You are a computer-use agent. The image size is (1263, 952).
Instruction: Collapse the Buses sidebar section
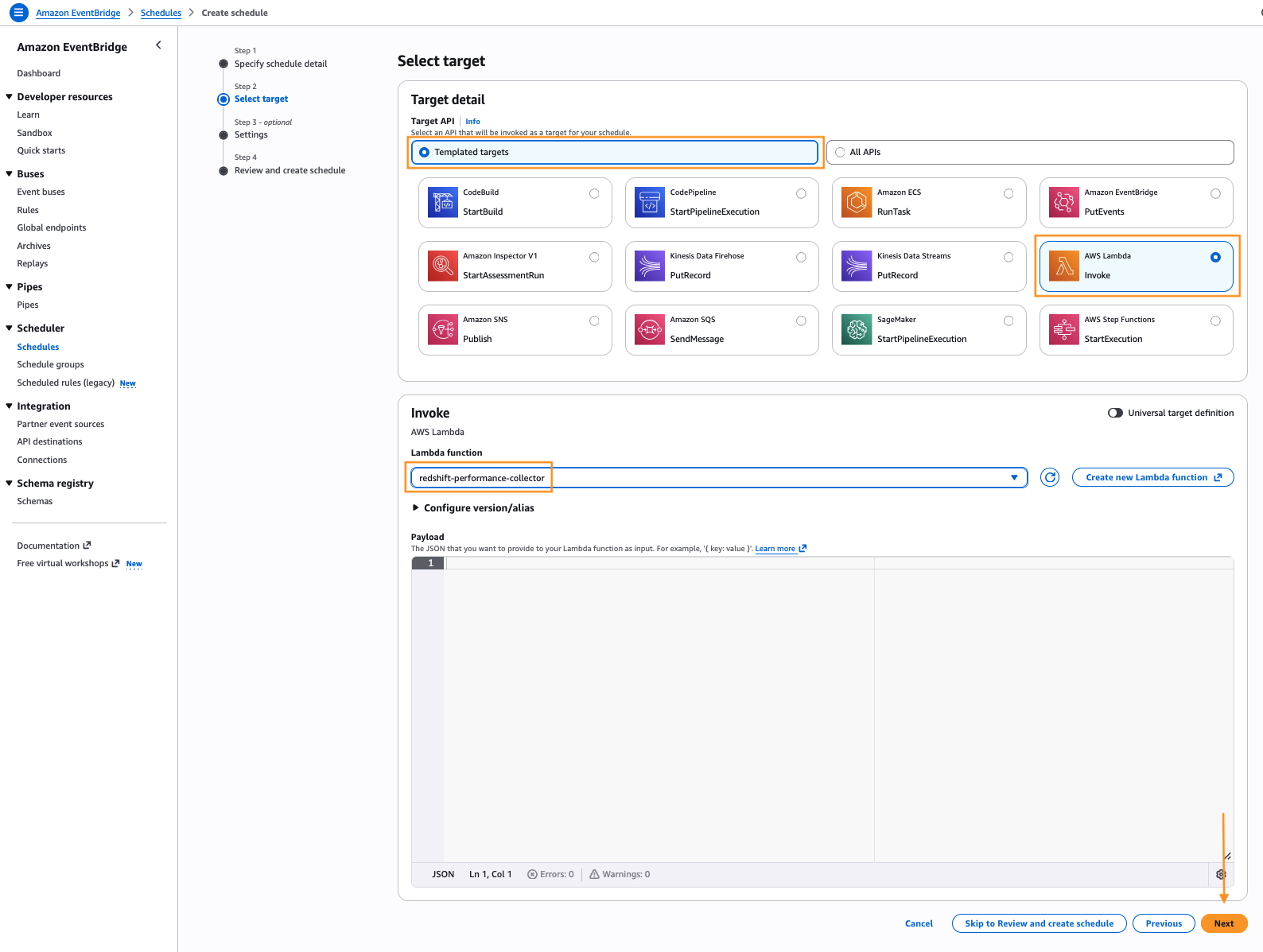[x=9, y=173]
